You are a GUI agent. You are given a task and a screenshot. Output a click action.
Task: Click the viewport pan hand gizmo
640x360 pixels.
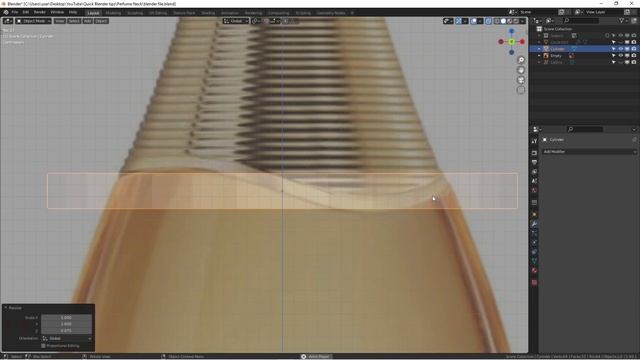(521, 70)
